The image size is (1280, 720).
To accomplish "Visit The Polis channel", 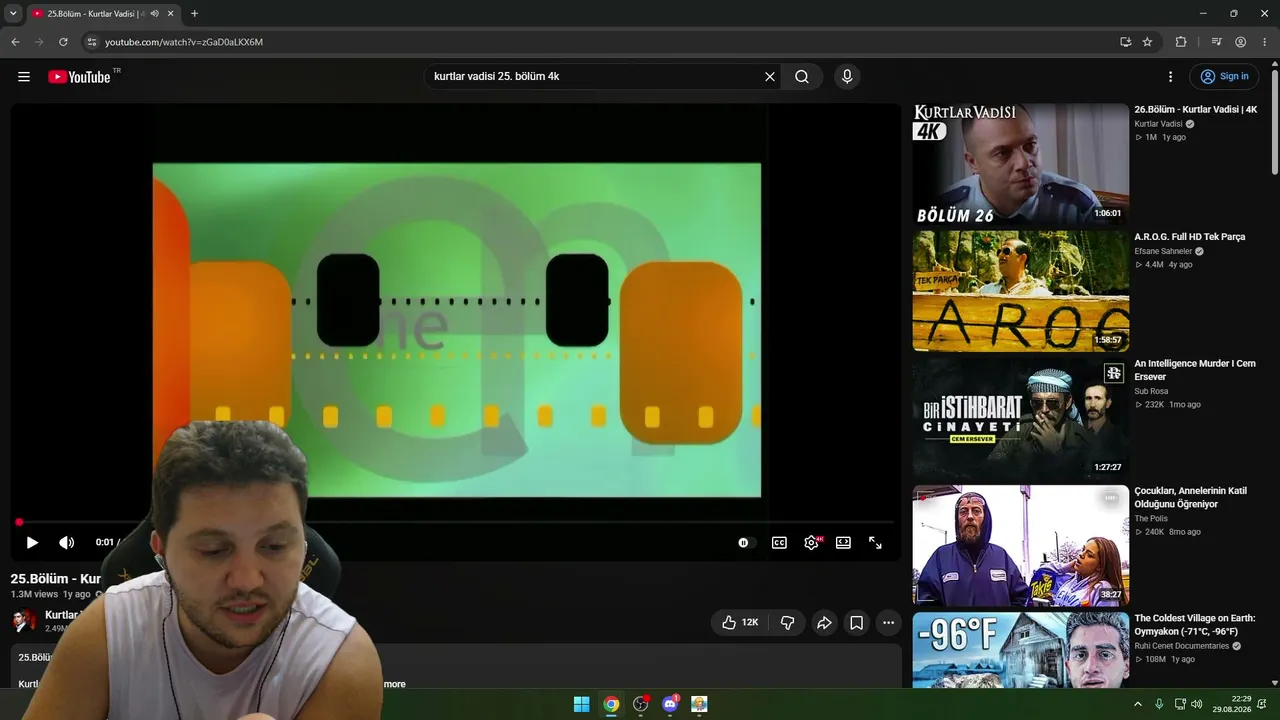I will [x=1151, y=518].
